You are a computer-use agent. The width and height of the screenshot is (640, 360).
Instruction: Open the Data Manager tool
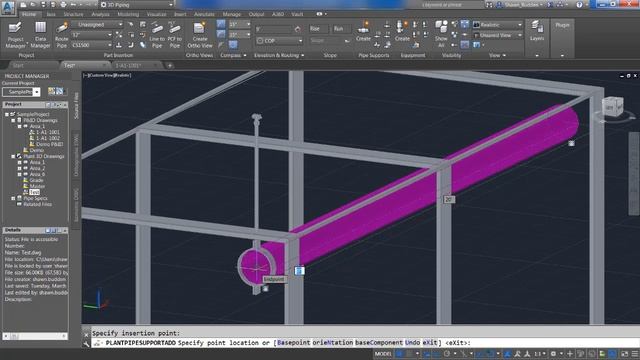coord(40,35)
